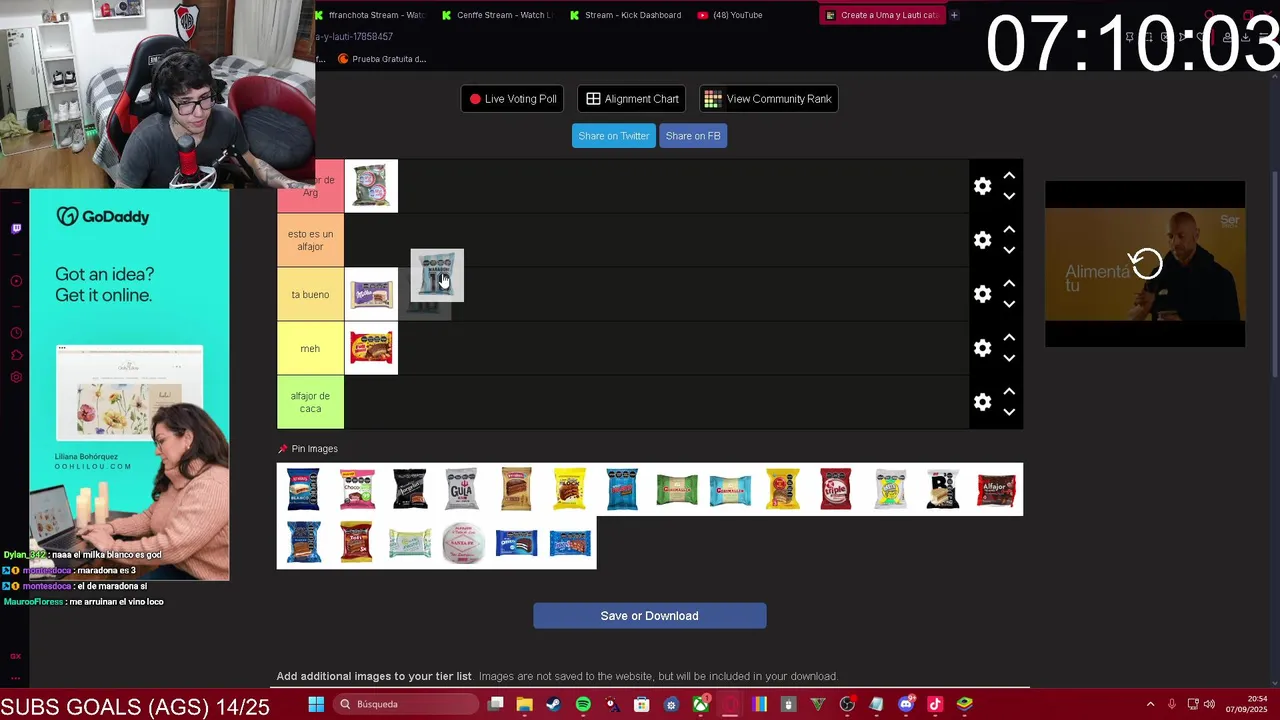Open a new browser tab
This screenshot has height=720, width=1280.
coord(954,15)
